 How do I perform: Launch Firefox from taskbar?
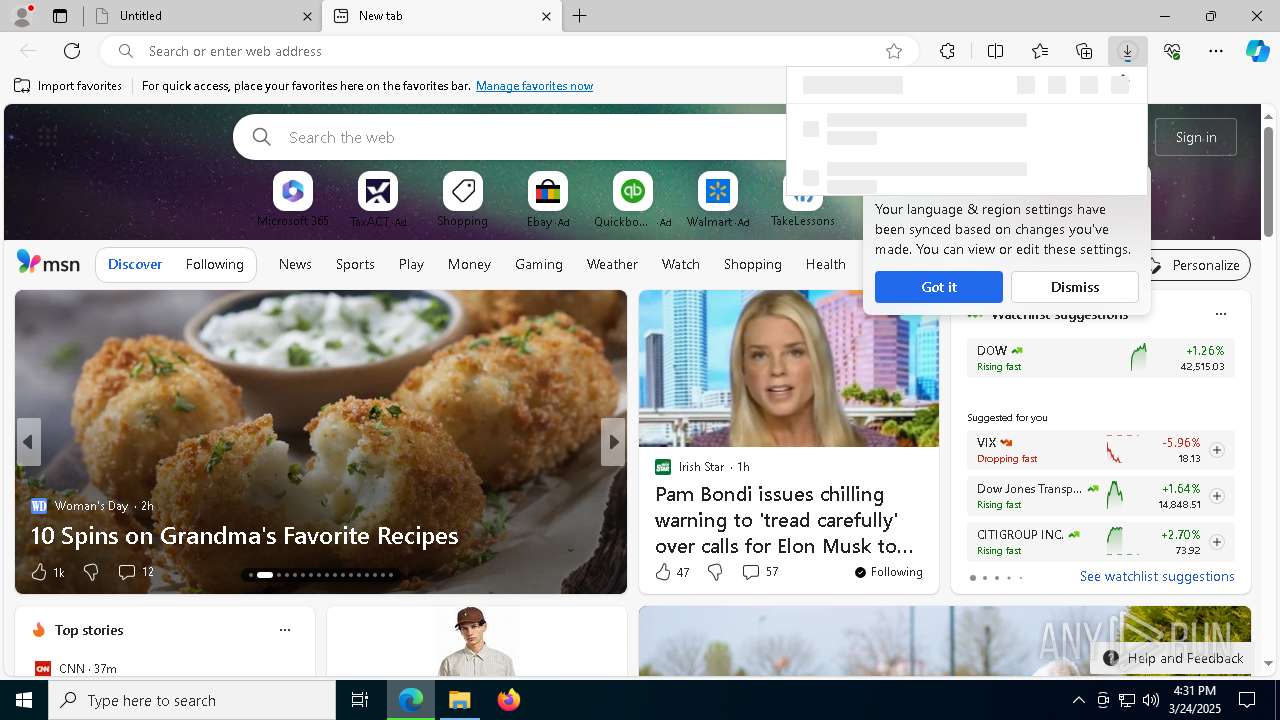[x=508, y=700]
